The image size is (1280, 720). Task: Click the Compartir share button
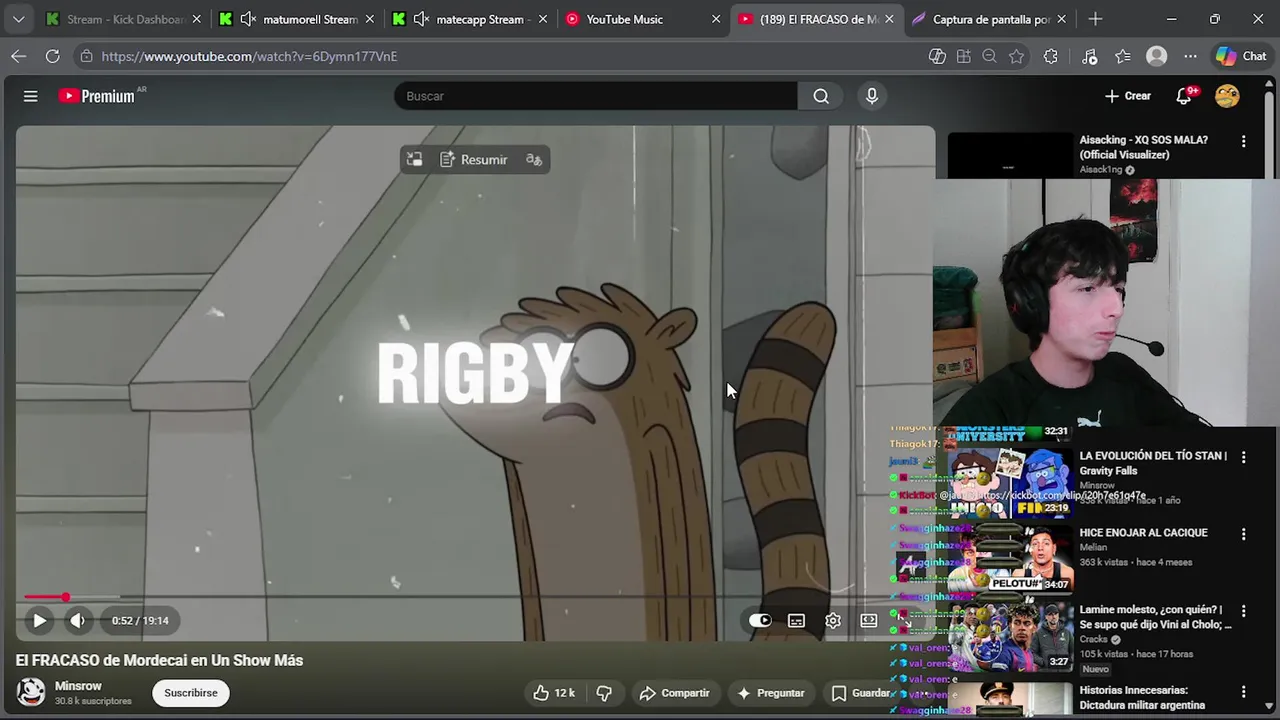click(675, 693)
